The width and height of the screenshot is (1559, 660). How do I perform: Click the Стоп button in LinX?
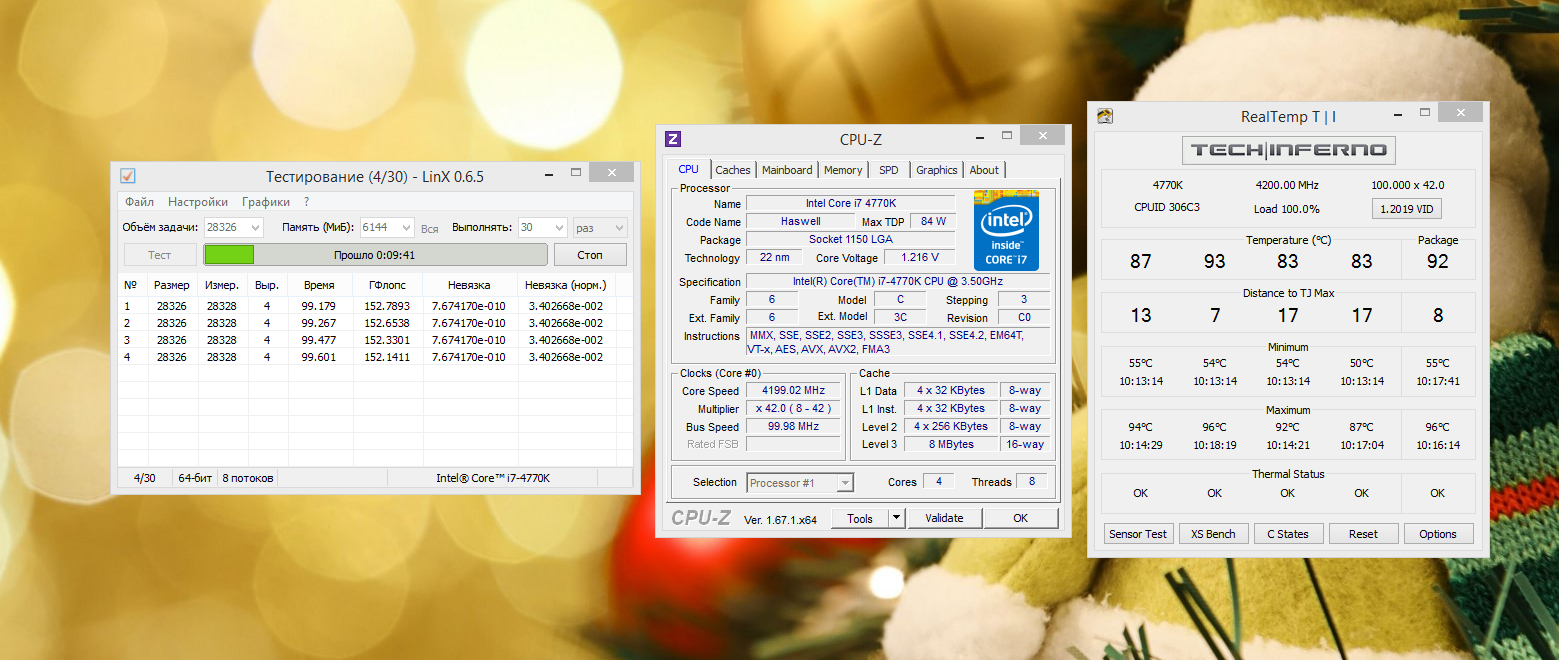pyautogui.click(x=590, y=255)
